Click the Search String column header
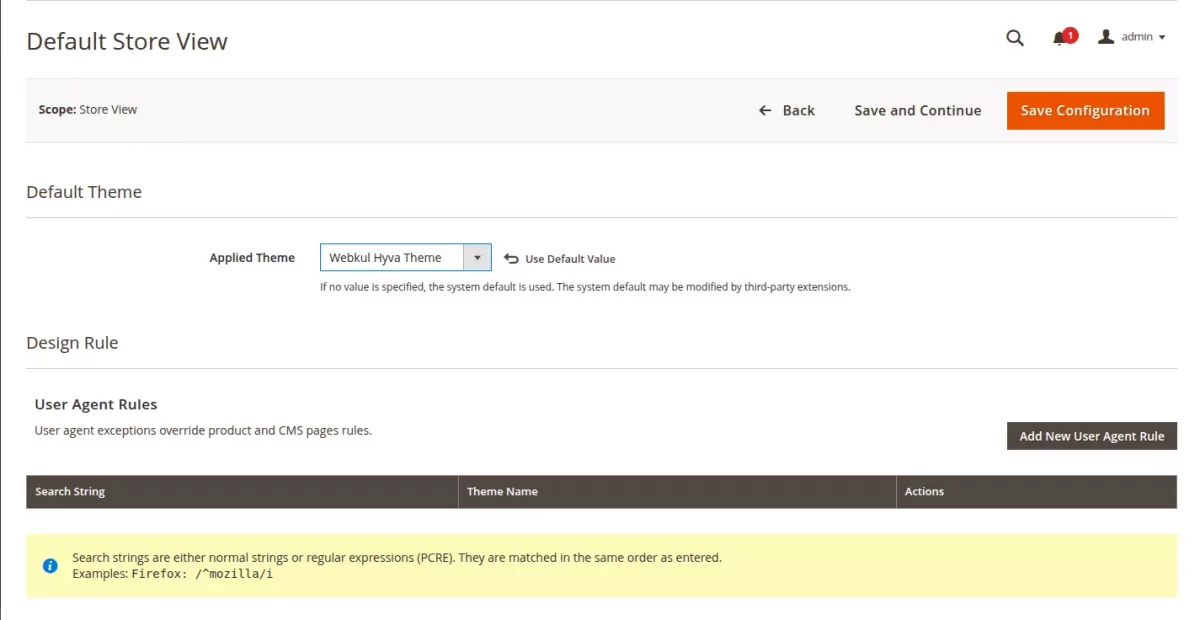This screenshot has width=1200, height=620. coord(70,491)
